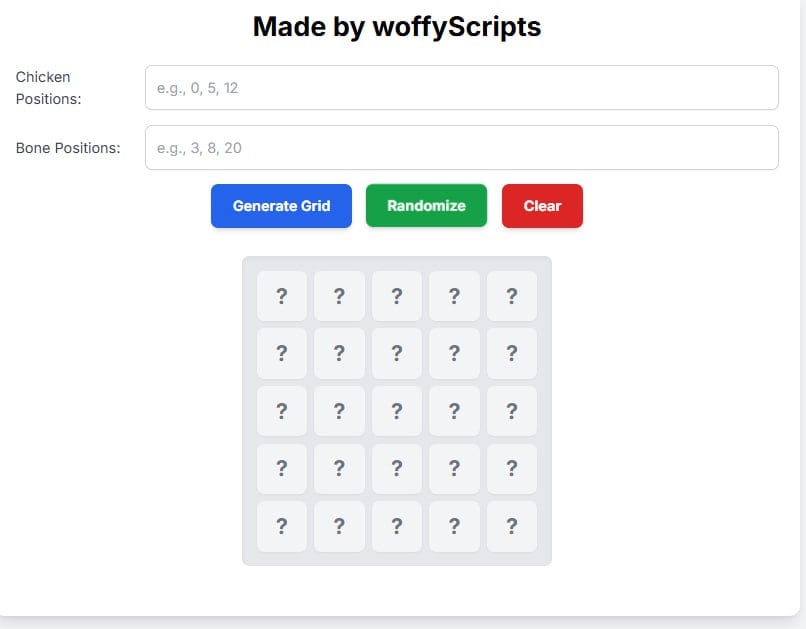Image resolution: width=806 pixels, height=629 pixels.
Task: Click the Chicken Positions input field
Action: click(x=461, y=88)
